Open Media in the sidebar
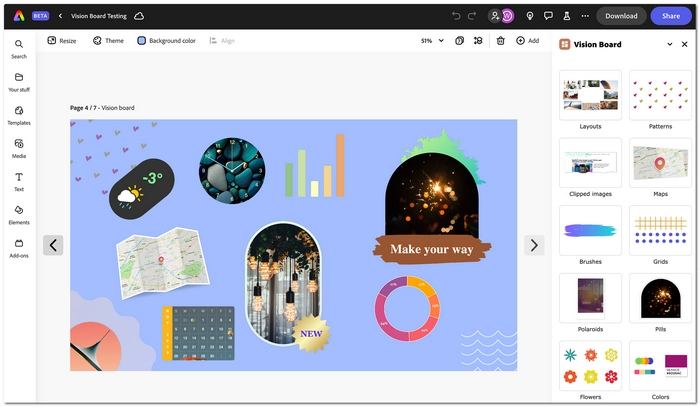700x407 pixels. [x=19, y=149]
